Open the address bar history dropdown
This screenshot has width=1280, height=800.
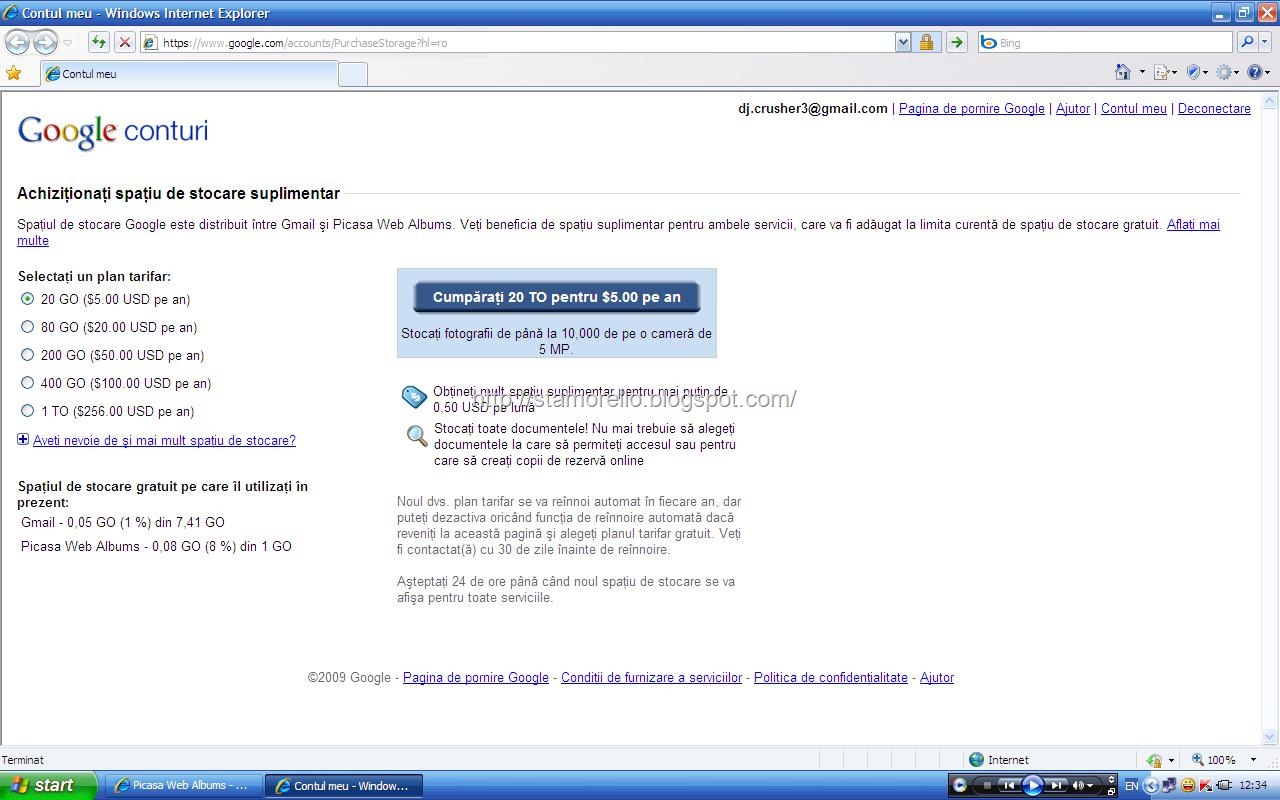(x=903, y=42)
